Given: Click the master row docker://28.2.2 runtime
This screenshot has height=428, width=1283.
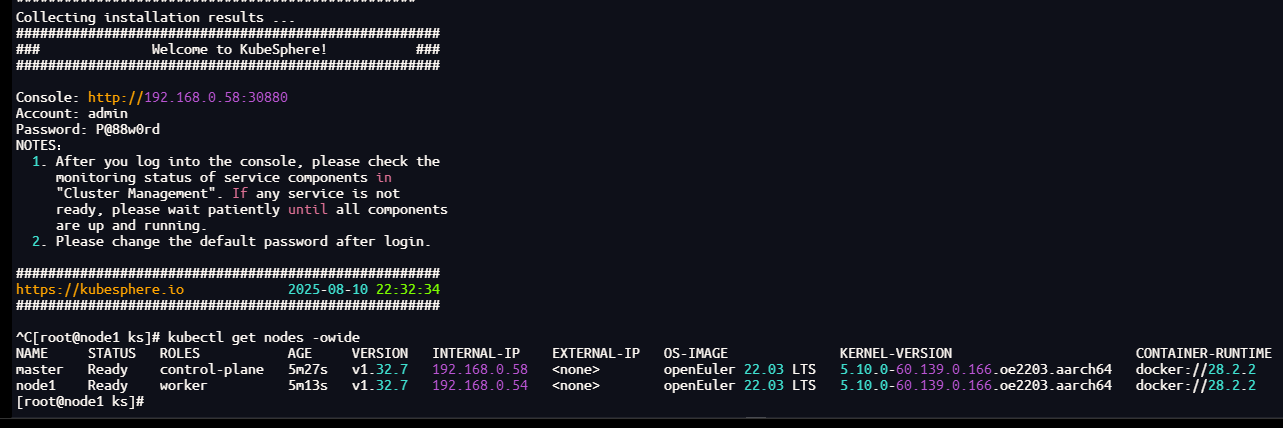Looking at the screenshot, I should [x=1196, y=369].
